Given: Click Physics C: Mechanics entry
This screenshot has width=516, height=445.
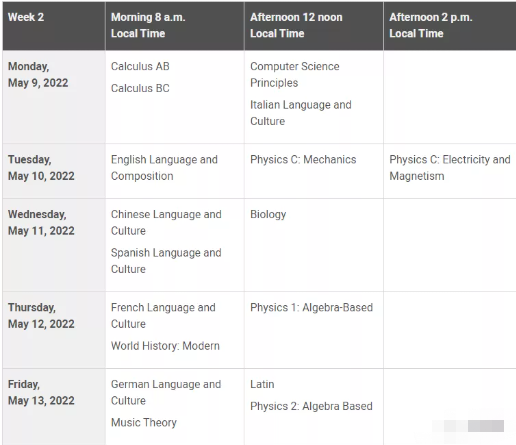Looking at the screenshot, I should click(303, 160).
